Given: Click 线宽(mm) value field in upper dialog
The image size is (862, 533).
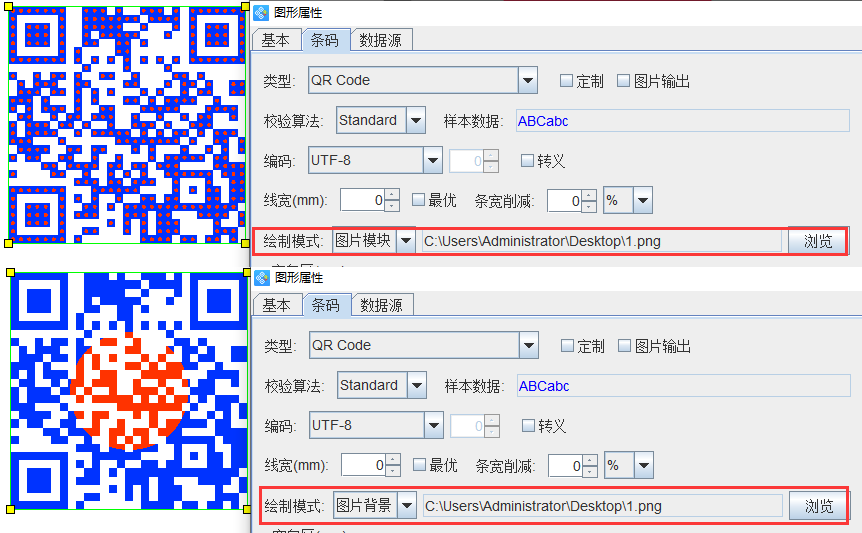Looking at the screenshot, I should pyautogui.click(x=362, y=200).
